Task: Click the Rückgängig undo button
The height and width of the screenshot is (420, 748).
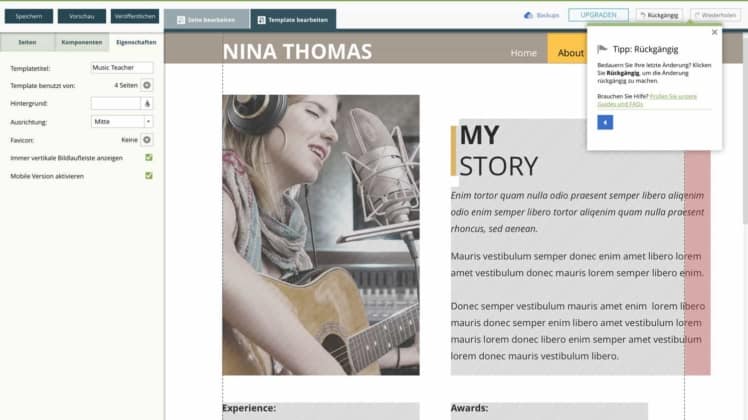Action: click(659, 15)
